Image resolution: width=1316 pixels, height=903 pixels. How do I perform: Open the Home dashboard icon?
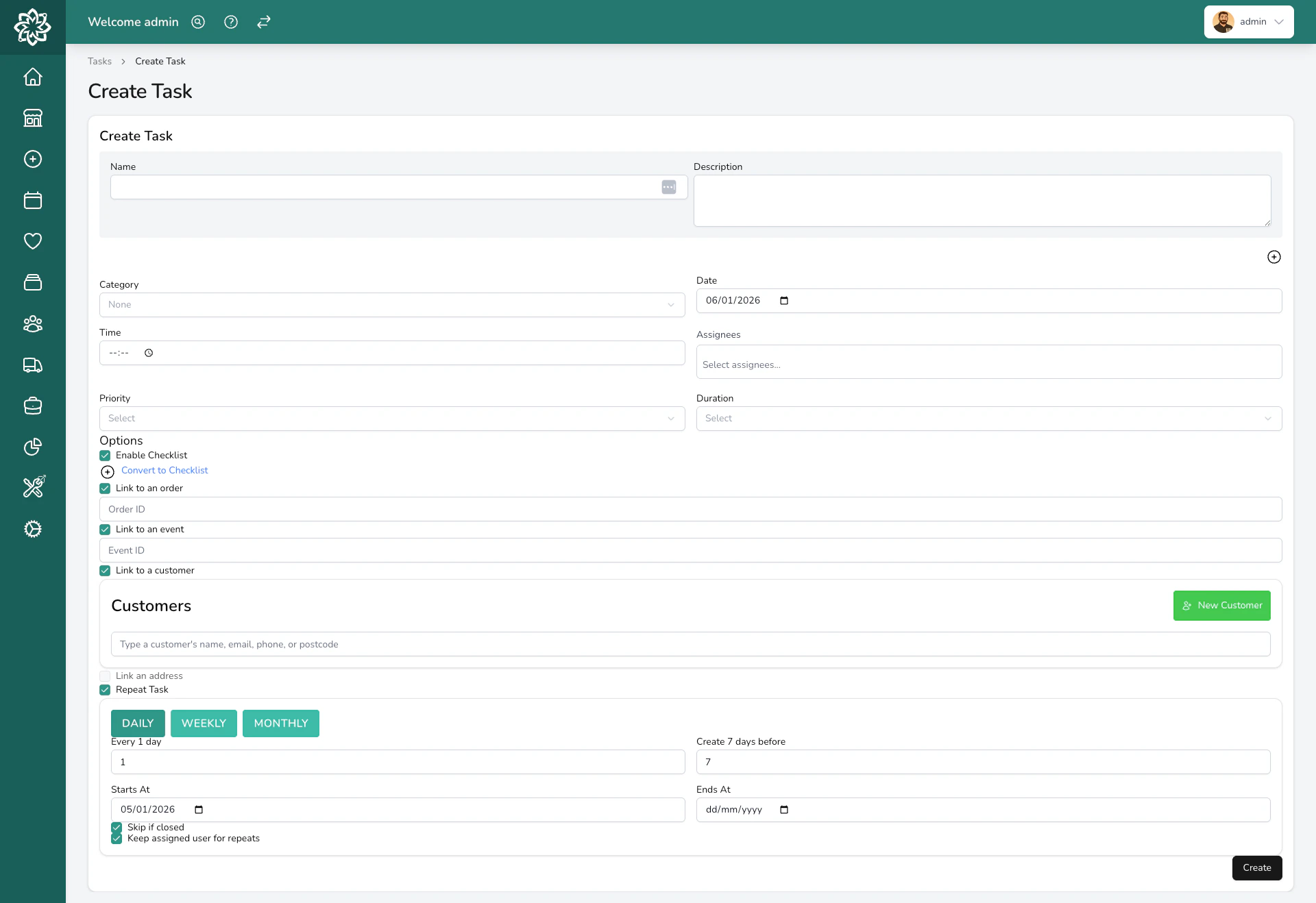click(x=32, y=77)
